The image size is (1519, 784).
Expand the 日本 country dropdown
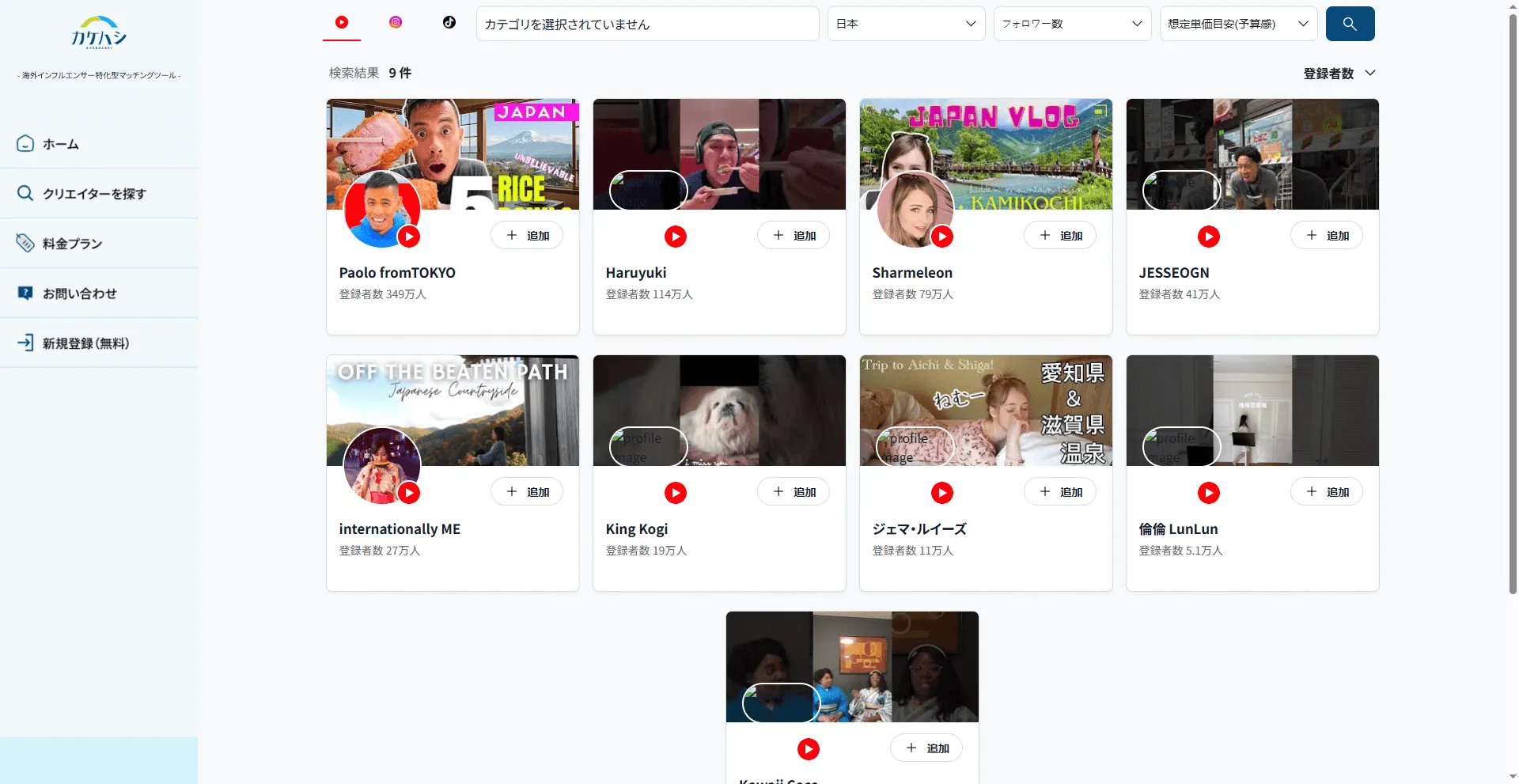point(906,24)
